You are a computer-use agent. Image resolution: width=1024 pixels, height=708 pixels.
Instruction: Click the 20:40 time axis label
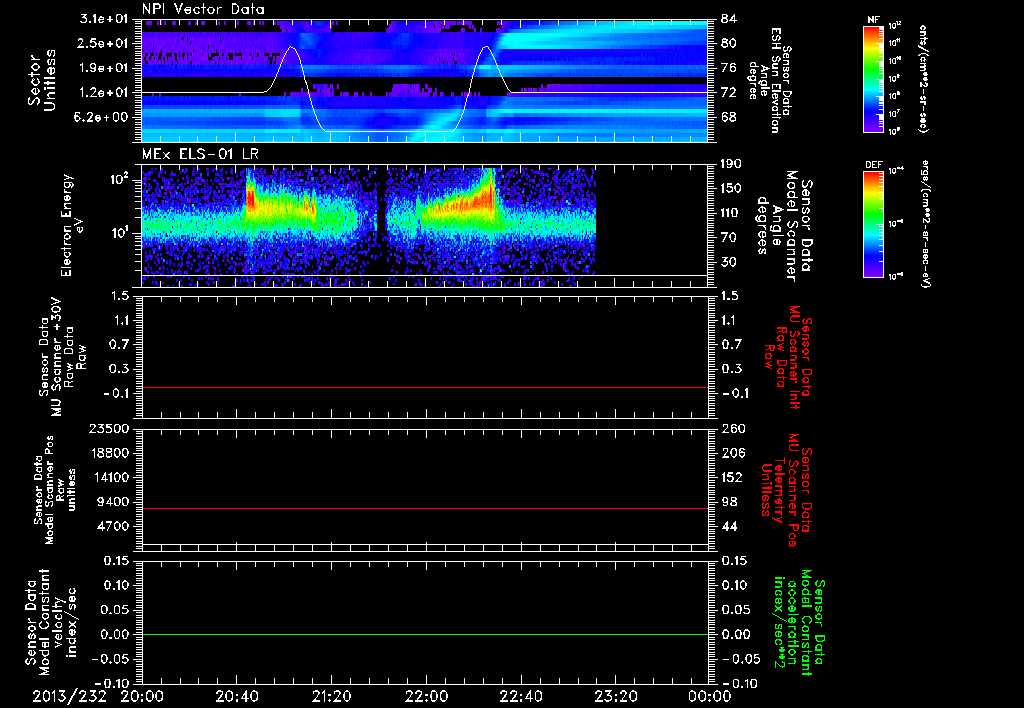point(237,696)
